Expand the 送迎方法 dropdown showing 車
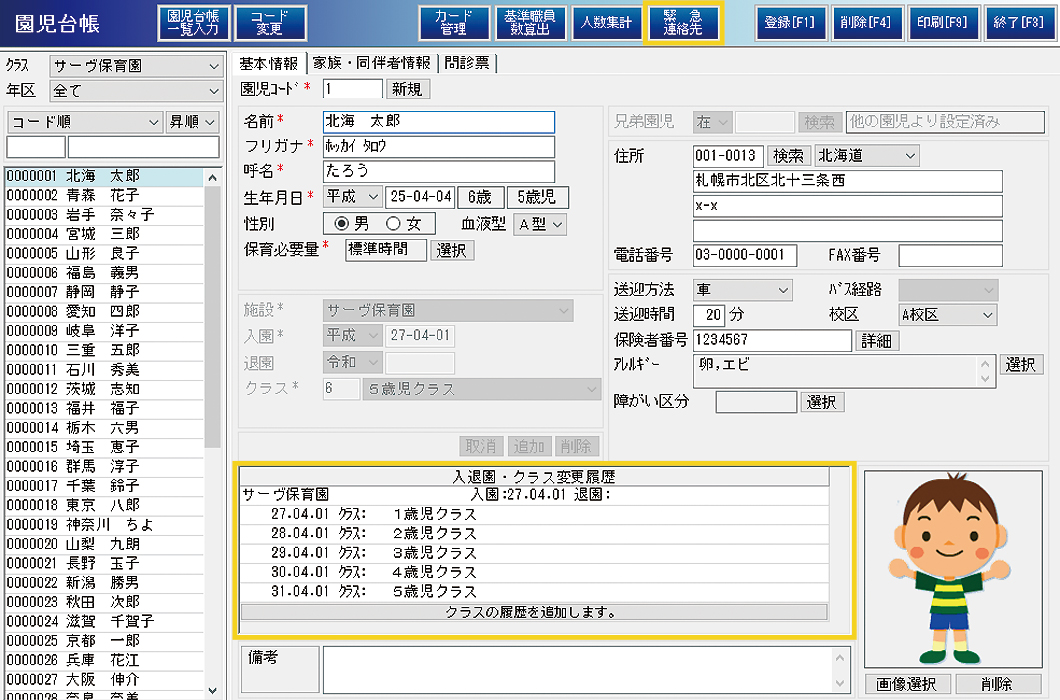 point(742,289)
